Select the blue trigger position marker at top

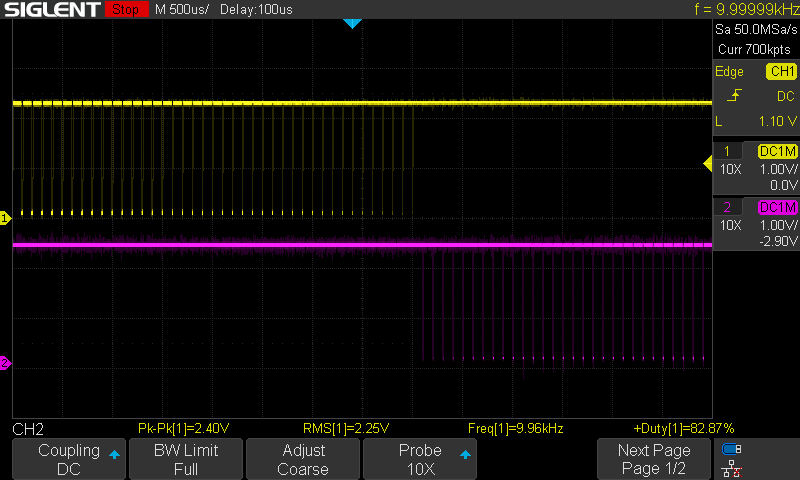[x=352, y=23]
